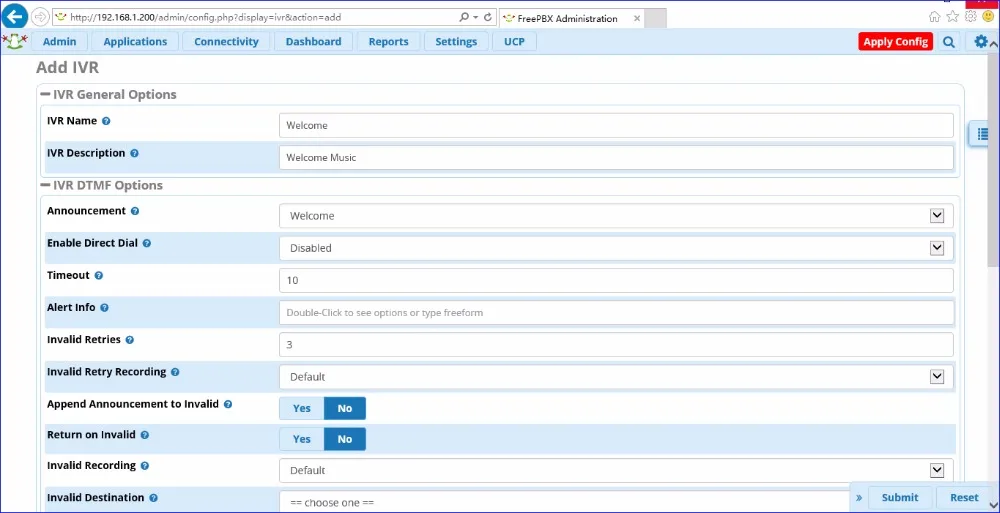
Task: Open the FreePBX search magnifier icon
Action: point(948,42)
